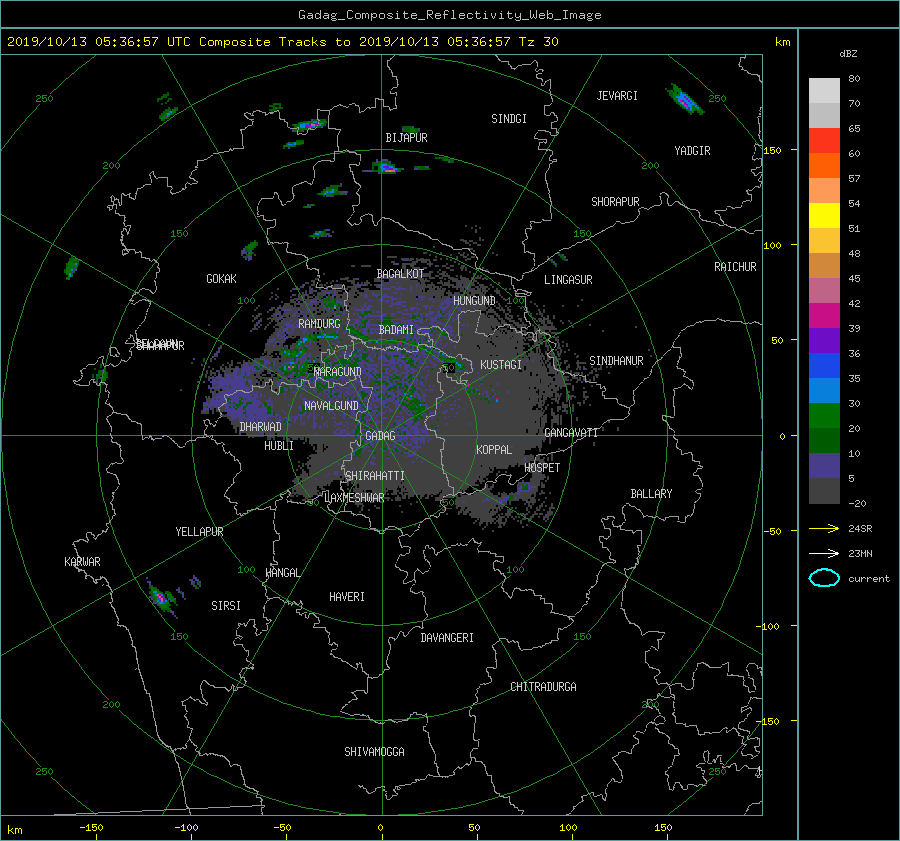Screen dimensions: 900x841
Task: Click the DHARWAD city label
Action: pyautogui.click(x=261, y=427)
